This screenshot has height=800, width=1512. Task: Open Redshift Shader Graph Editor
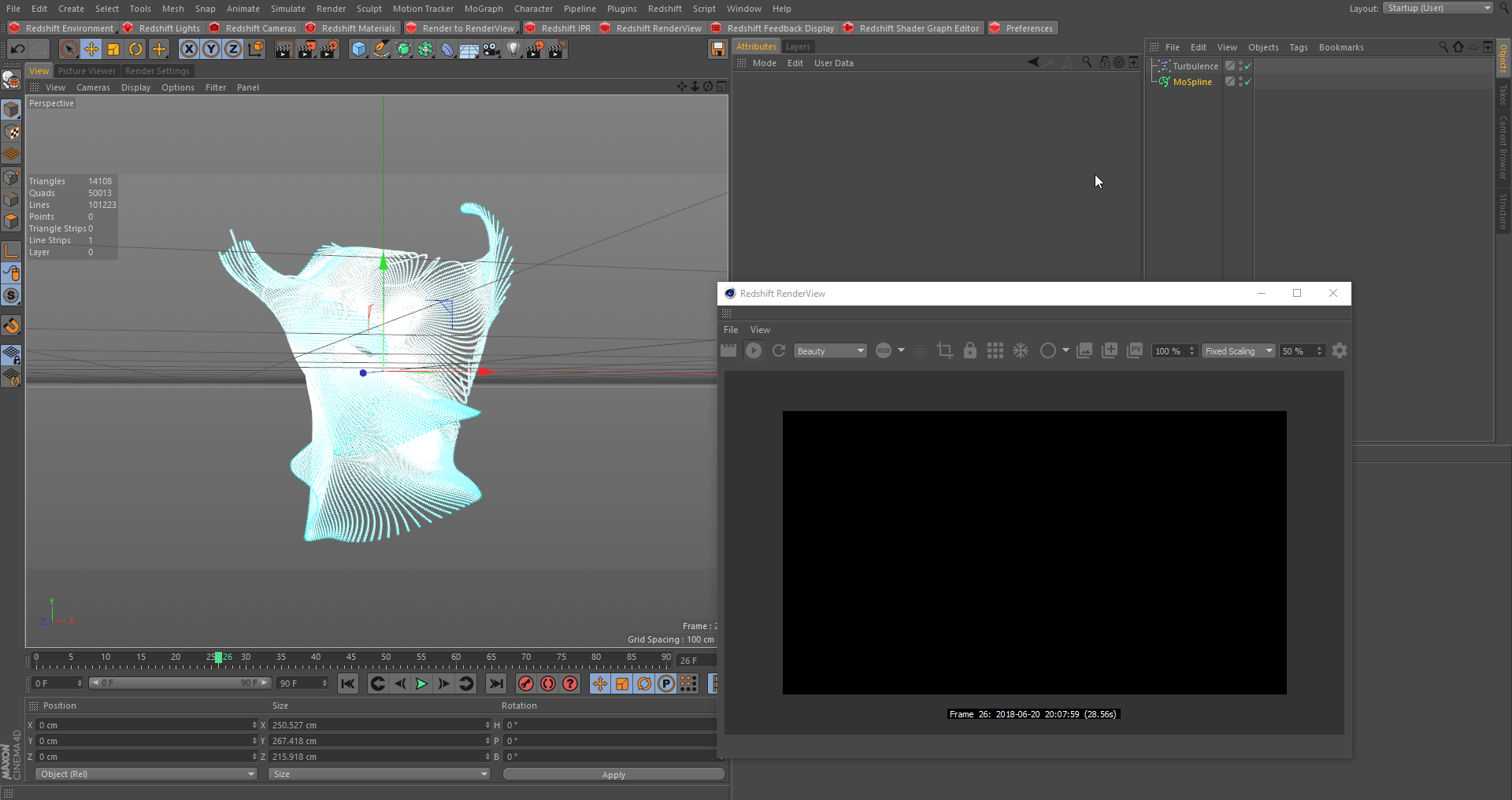click(x=912, y=28)
